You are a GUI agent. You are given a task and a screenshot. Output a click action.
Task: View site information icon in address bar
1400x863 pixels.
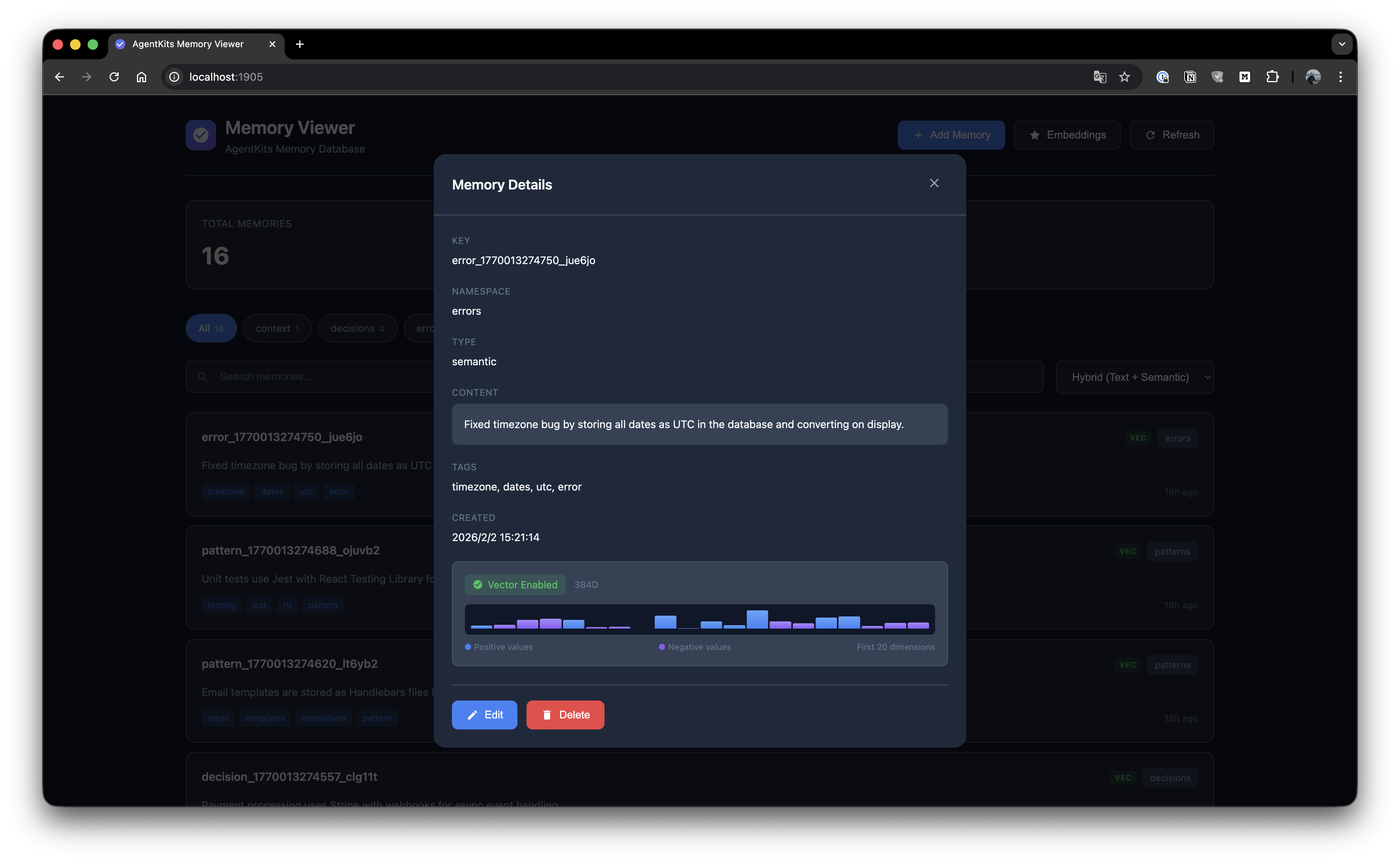175,77
